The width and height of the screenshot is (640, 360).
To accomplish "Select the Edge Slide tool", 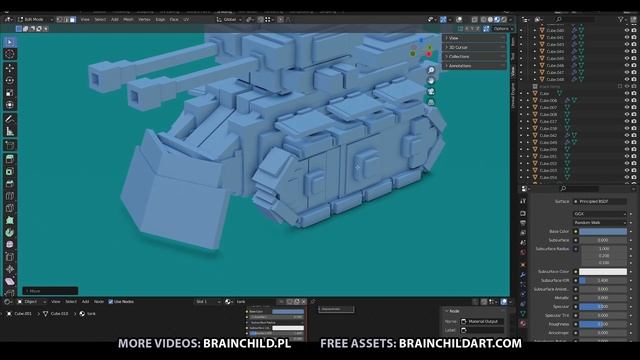I will click(10, 257).
